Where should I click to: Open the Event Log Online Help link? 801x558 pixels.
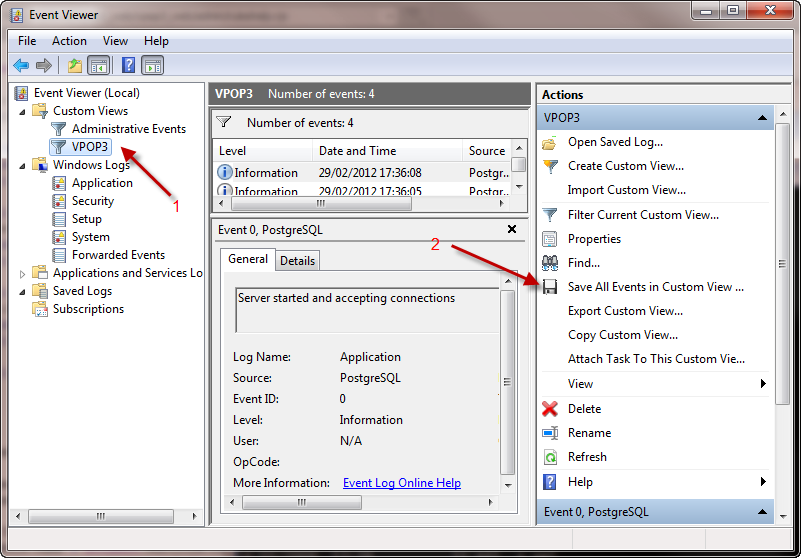tap(402, 483)
